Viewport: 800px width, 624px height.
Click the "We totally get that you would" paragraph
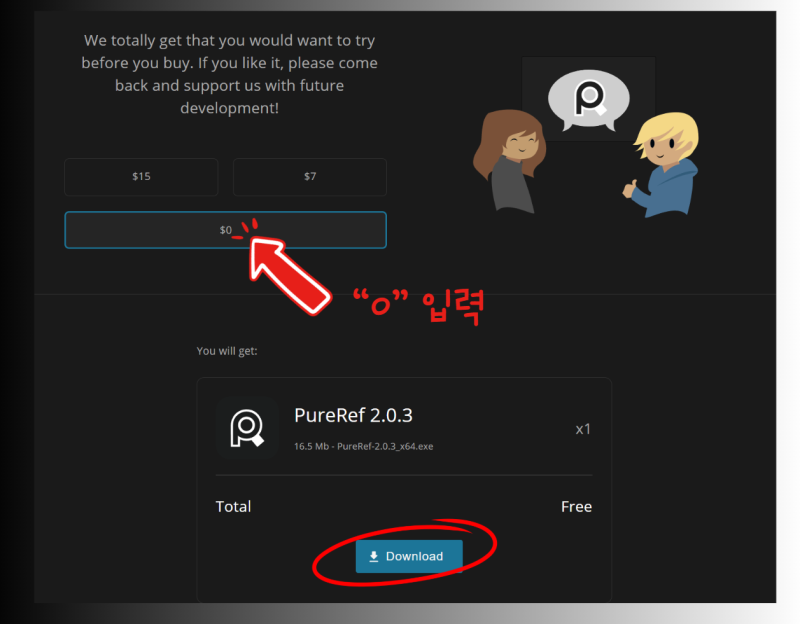point(230,74)
